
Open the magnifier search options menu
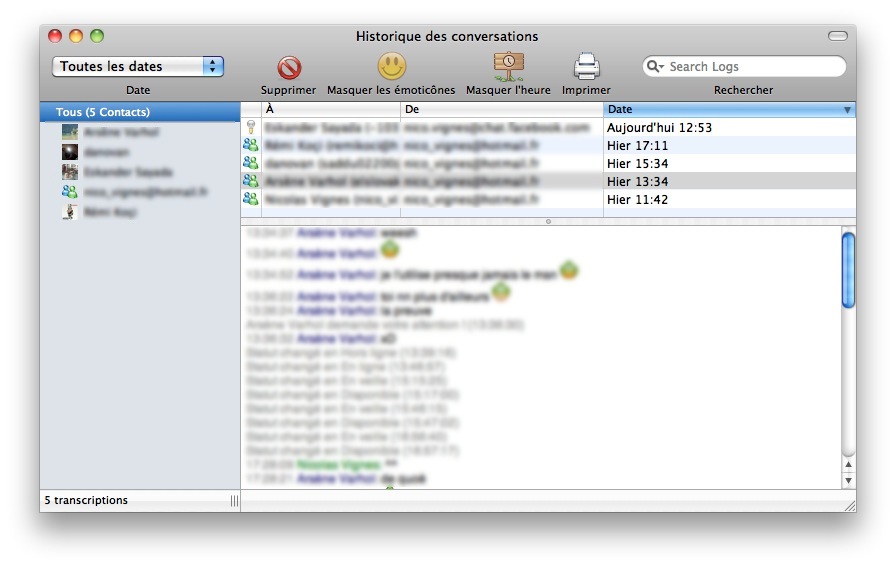(656, 67)
